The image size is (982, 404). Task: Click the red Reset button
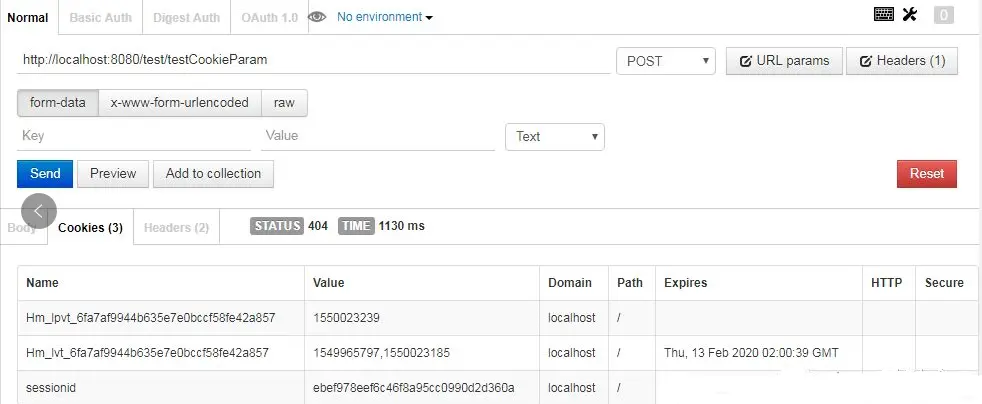click(926, 174)
